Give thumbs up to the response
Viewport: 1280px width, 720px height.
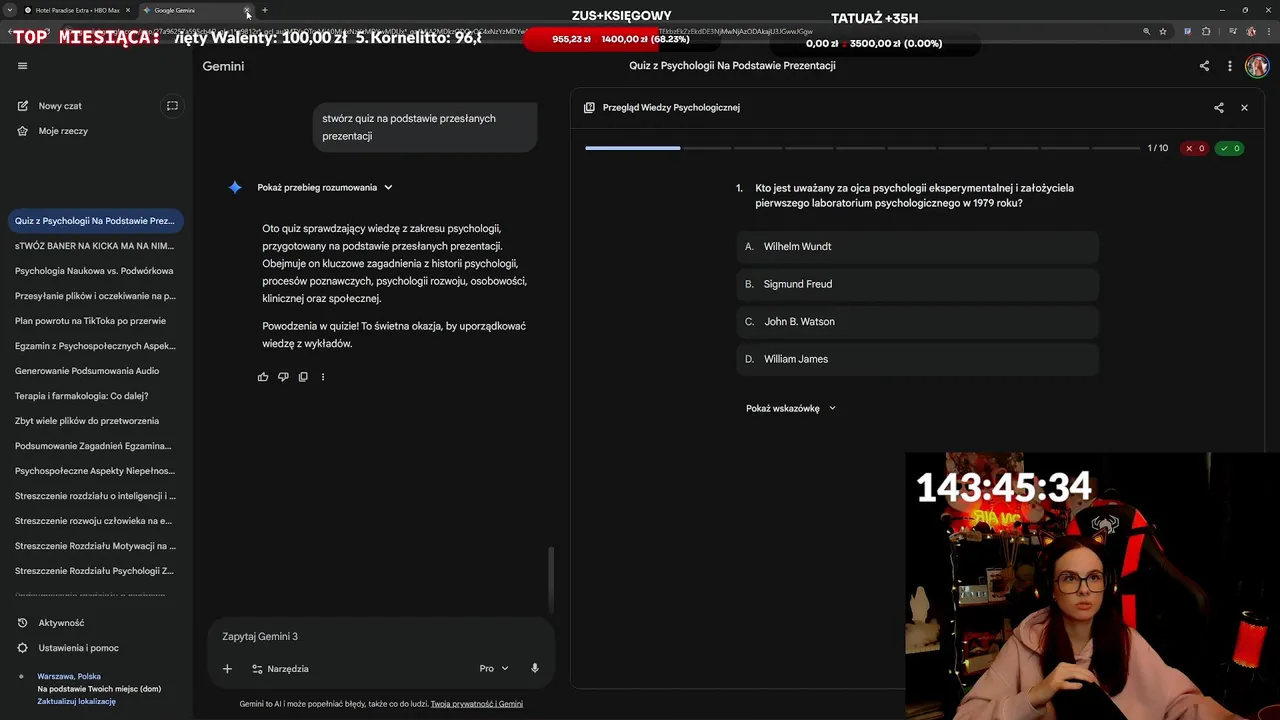[263, 377]
